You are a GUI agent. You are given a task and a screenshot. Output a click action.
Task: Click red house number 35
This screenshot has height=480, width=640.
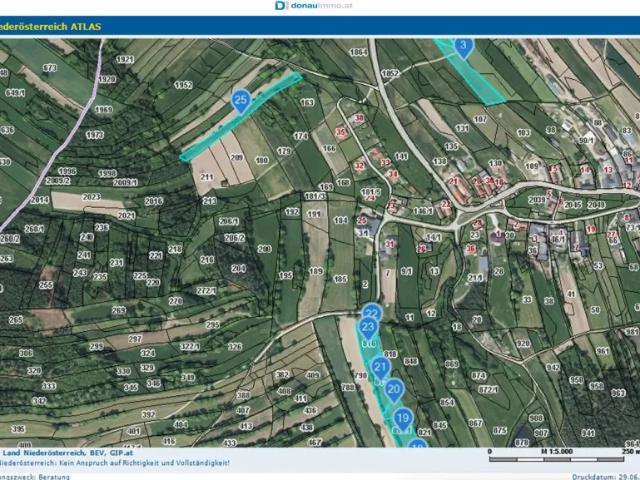click(340, 131)
